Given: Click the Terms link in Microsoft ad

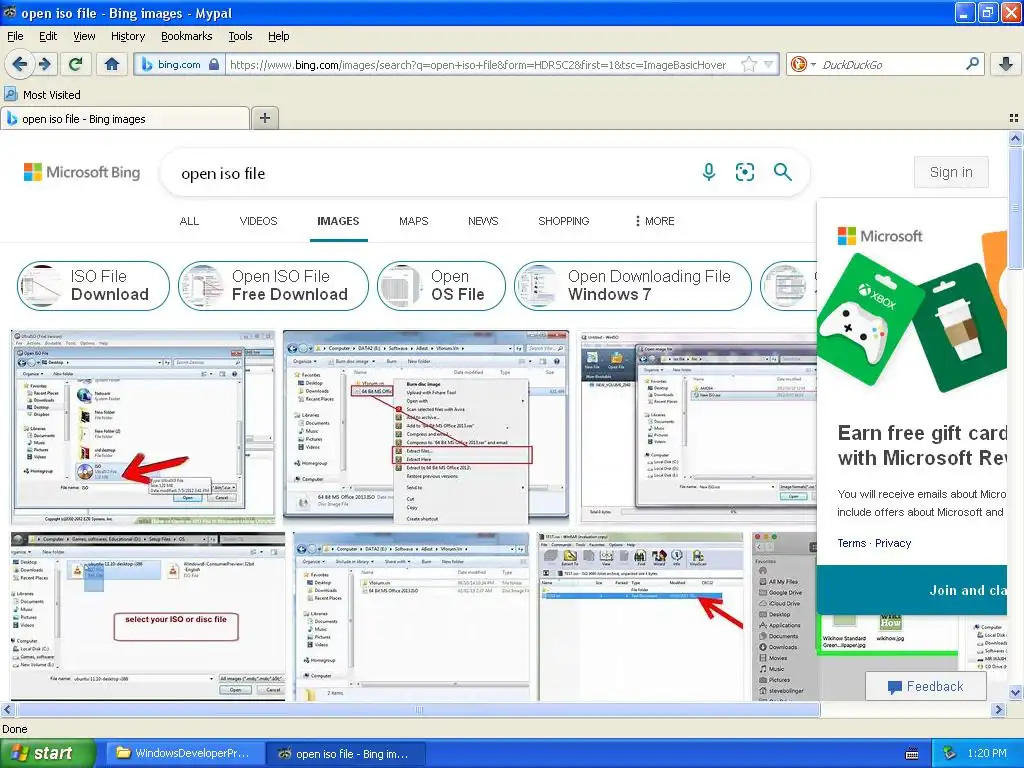Looking at the screenshot, I should click(x=852, y=543).
